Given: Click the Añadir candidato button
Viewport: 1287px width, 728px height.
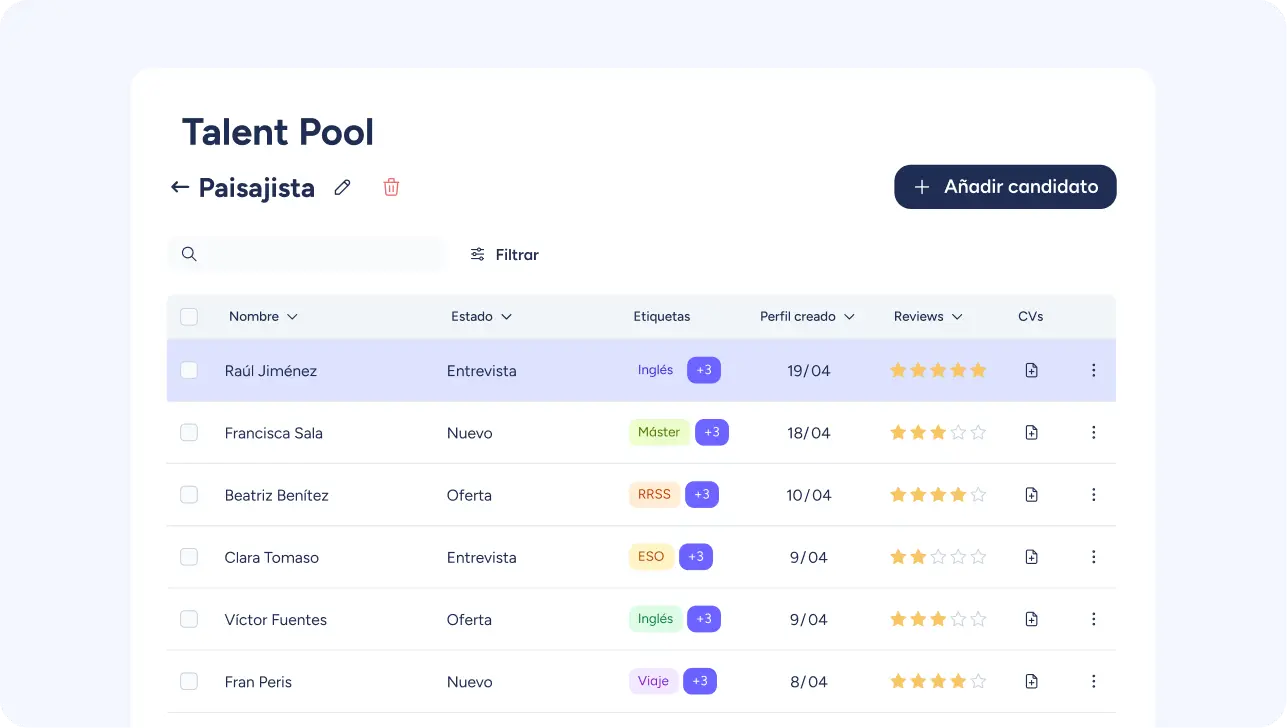Looking at the screenshot, I should [1005, 187].
